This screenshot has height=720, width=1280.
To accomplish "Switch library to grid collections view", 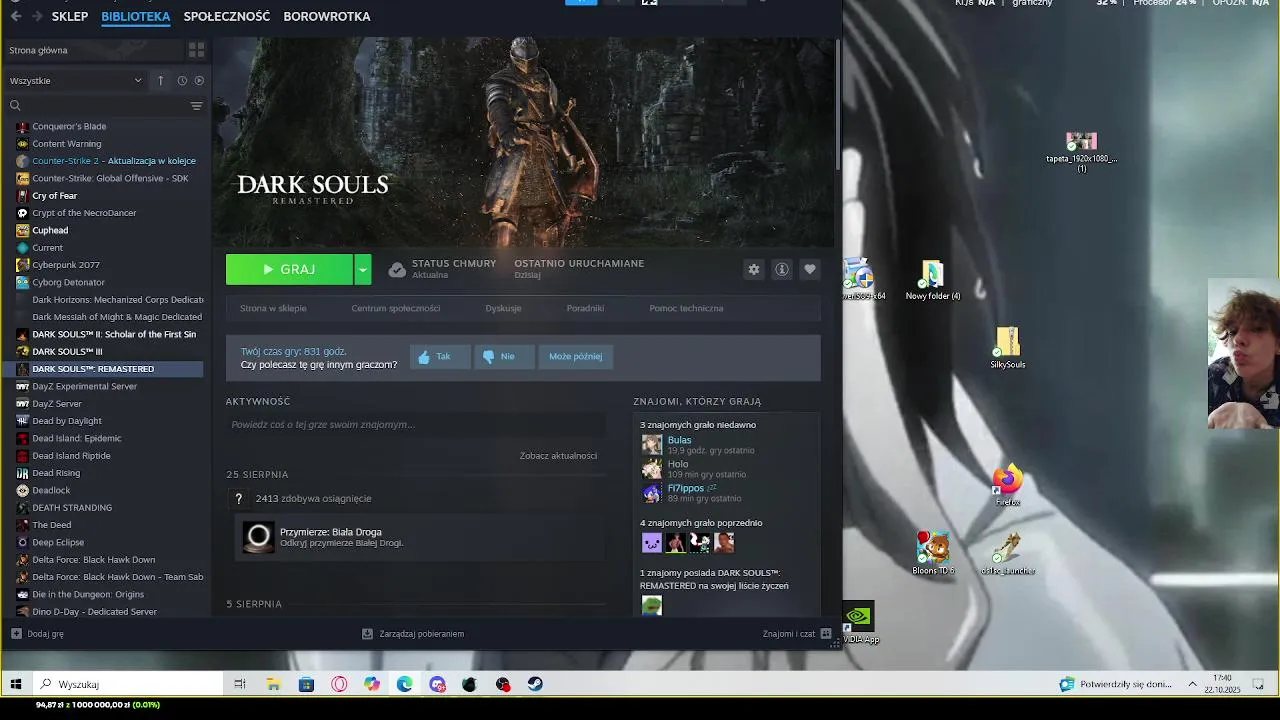I will pos(196,50).
